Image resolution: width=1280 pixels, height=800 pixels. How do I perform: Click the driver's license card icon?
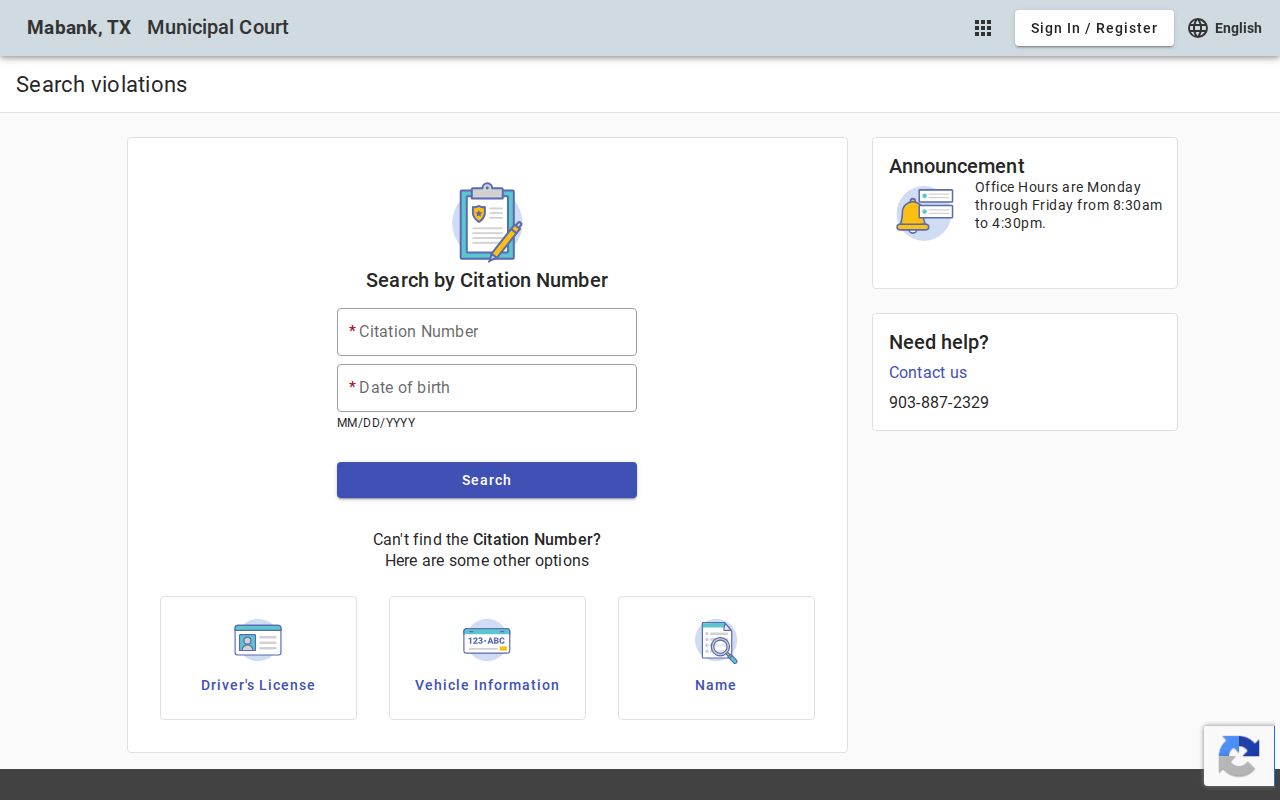(x=258, y=640)
